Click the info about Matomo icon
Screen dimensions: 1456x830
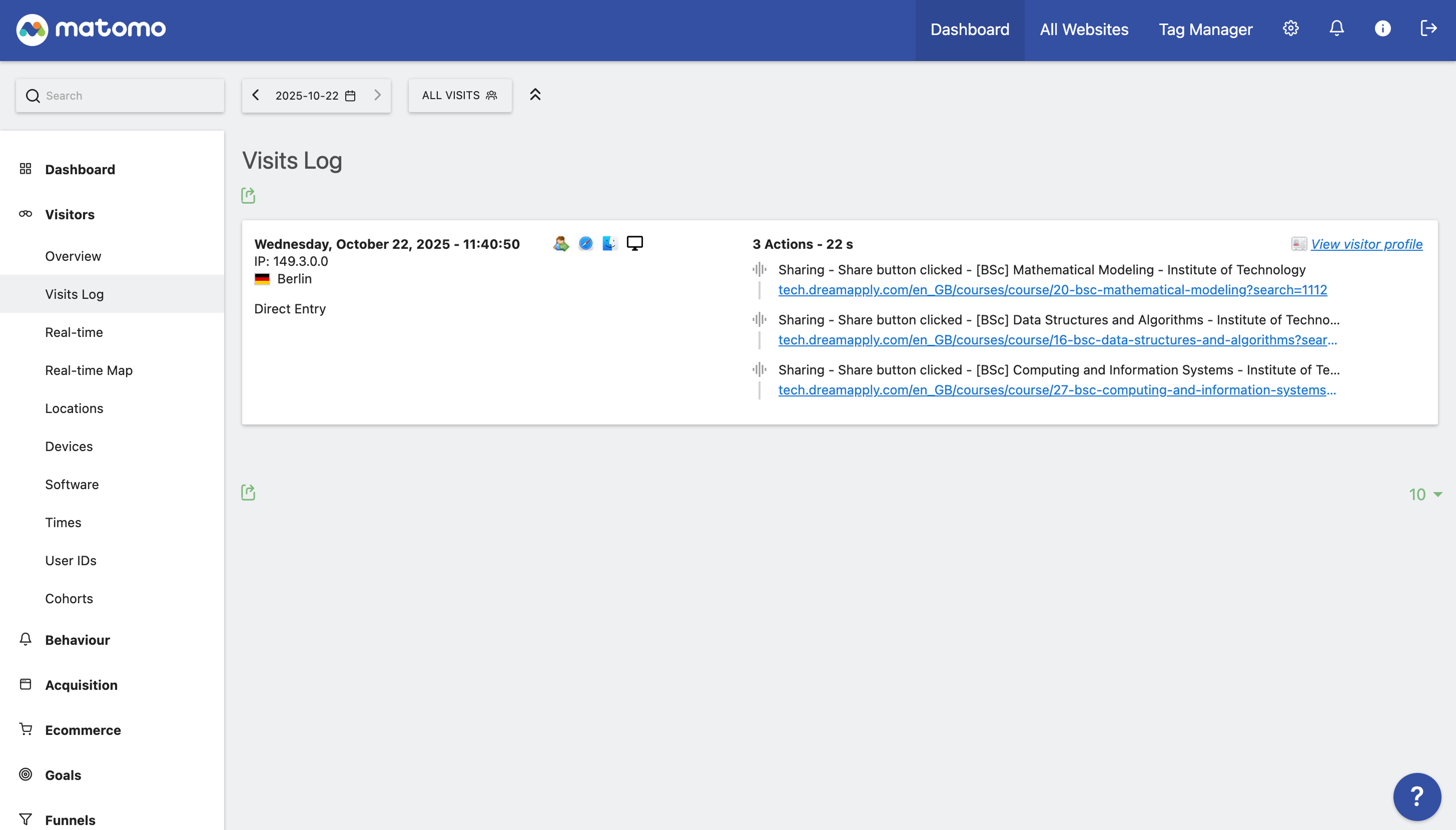(1382, 29)
